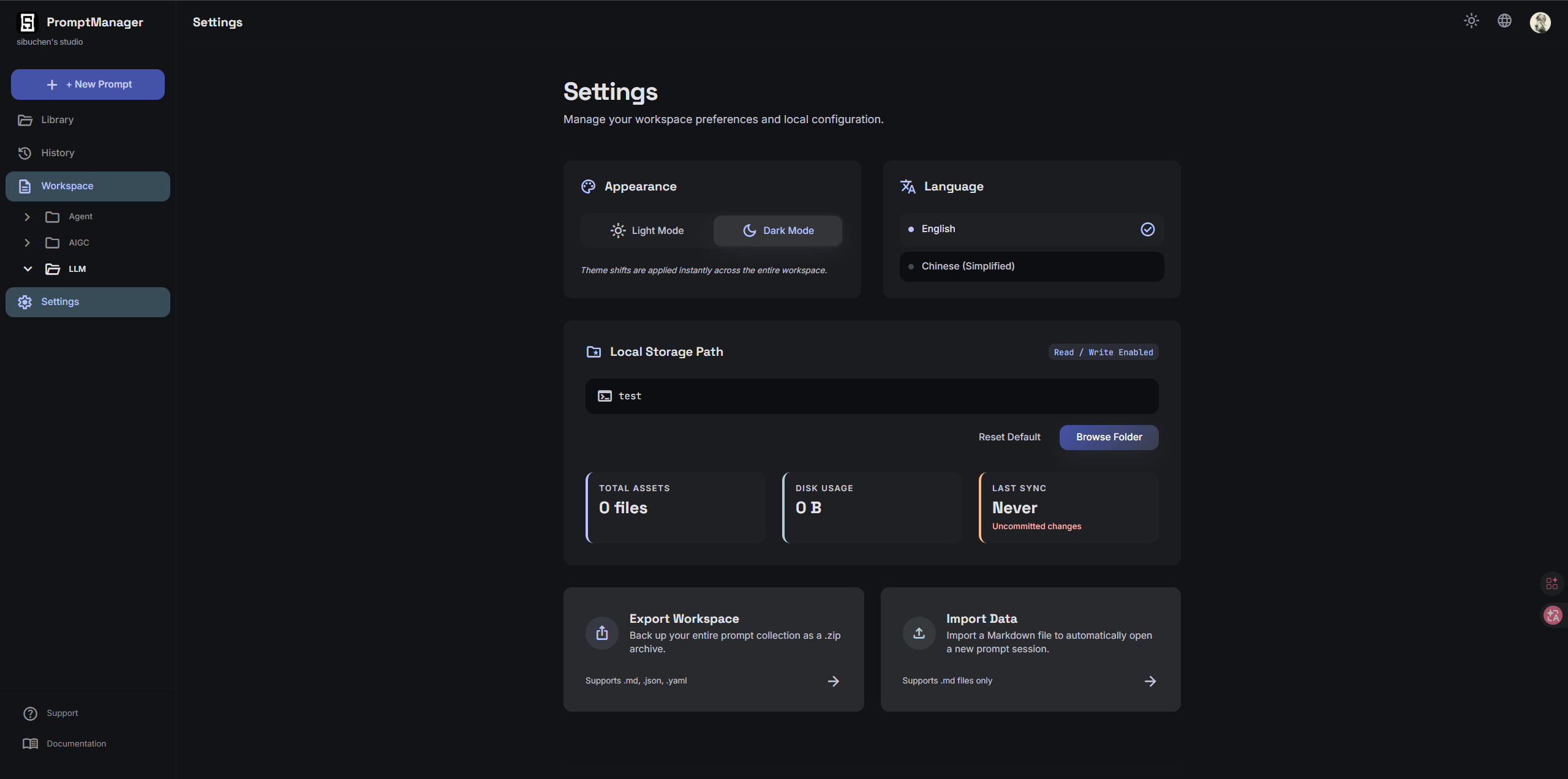Open the Library section
Viewport: 1568px width, 779px height.
57,120
